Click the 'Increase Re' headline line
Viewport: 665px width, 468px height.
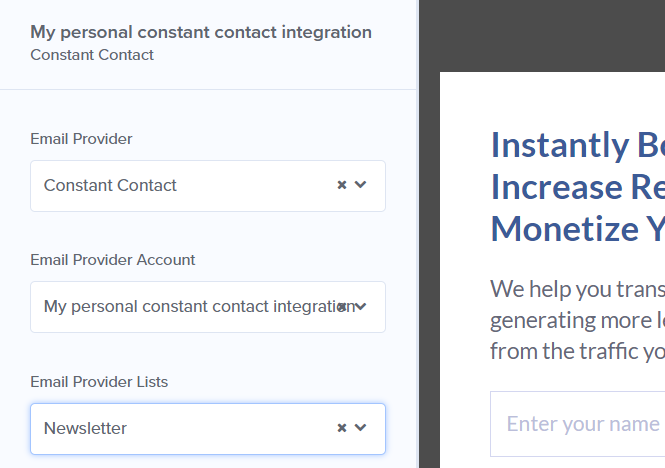pos(577,187)
